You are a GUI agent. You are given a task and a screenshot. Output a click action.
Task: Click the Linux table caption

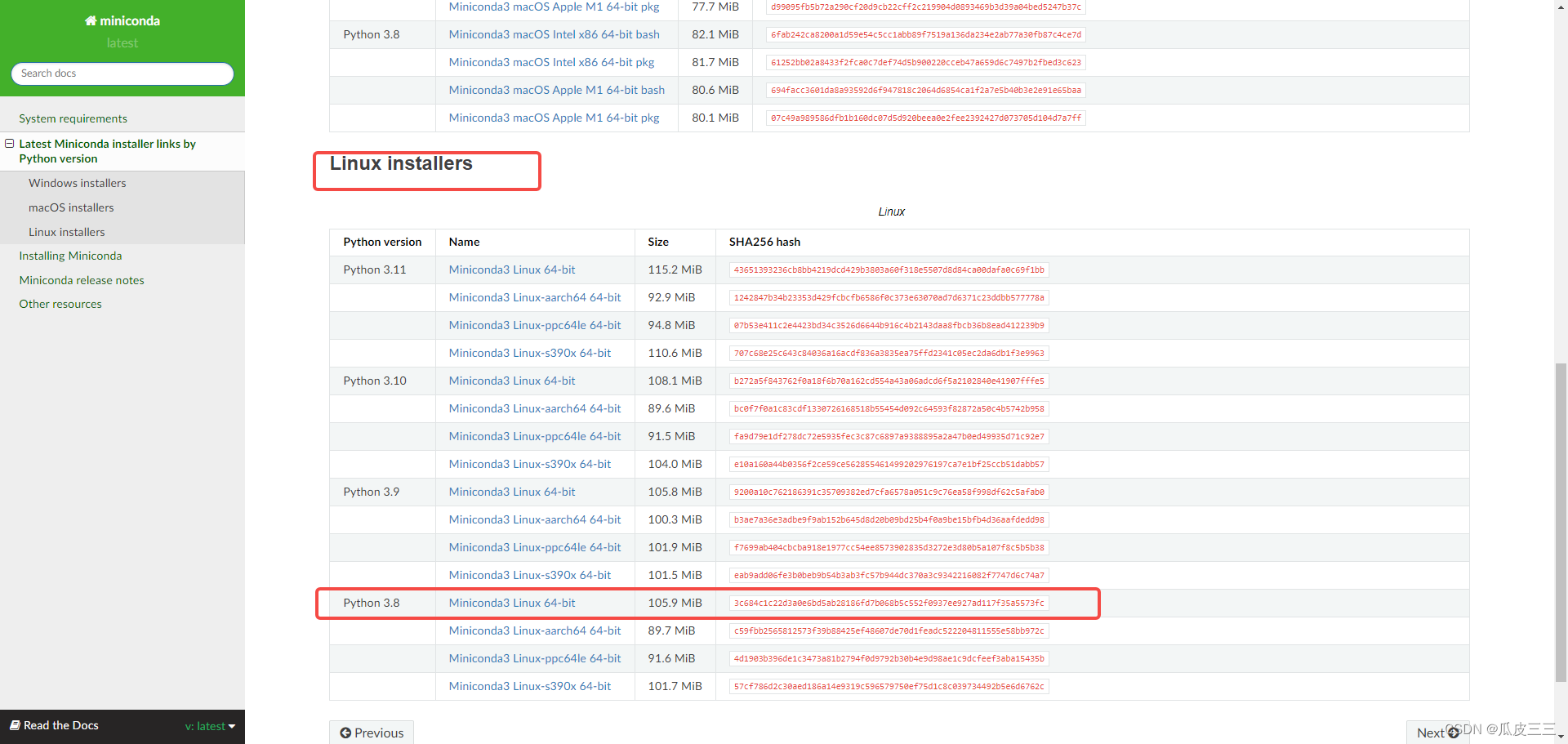(x=891, y=212)
